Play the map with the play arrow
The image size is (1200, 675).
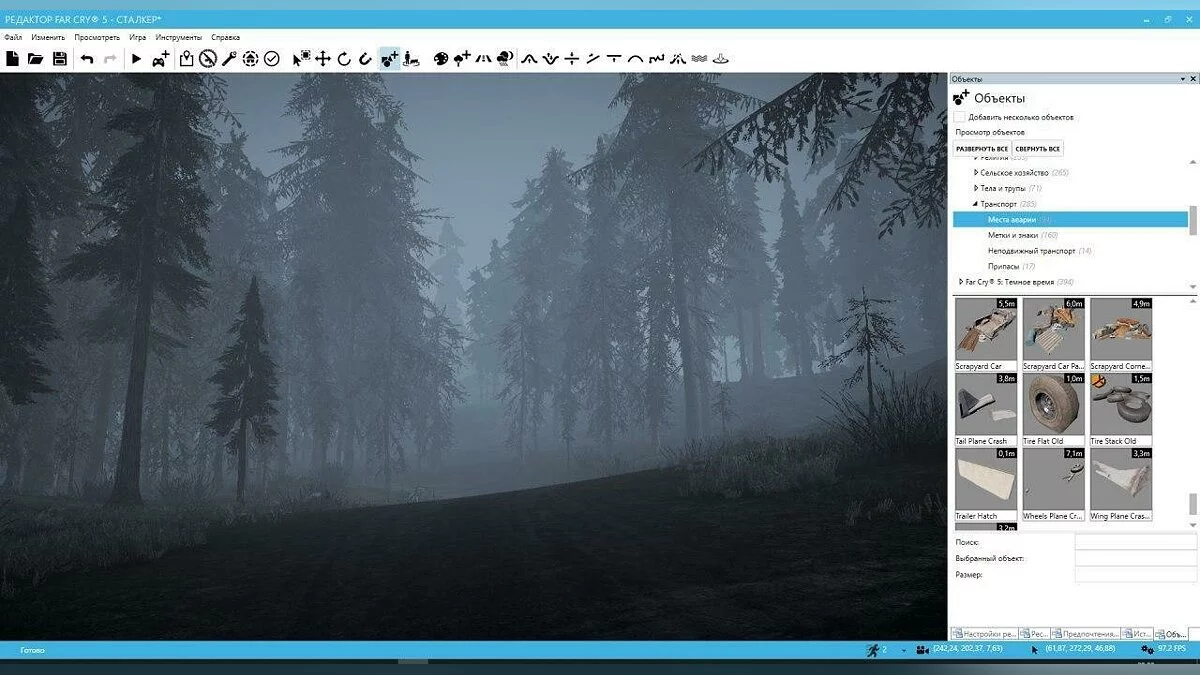pyautogui.click(x=137, y=59)
